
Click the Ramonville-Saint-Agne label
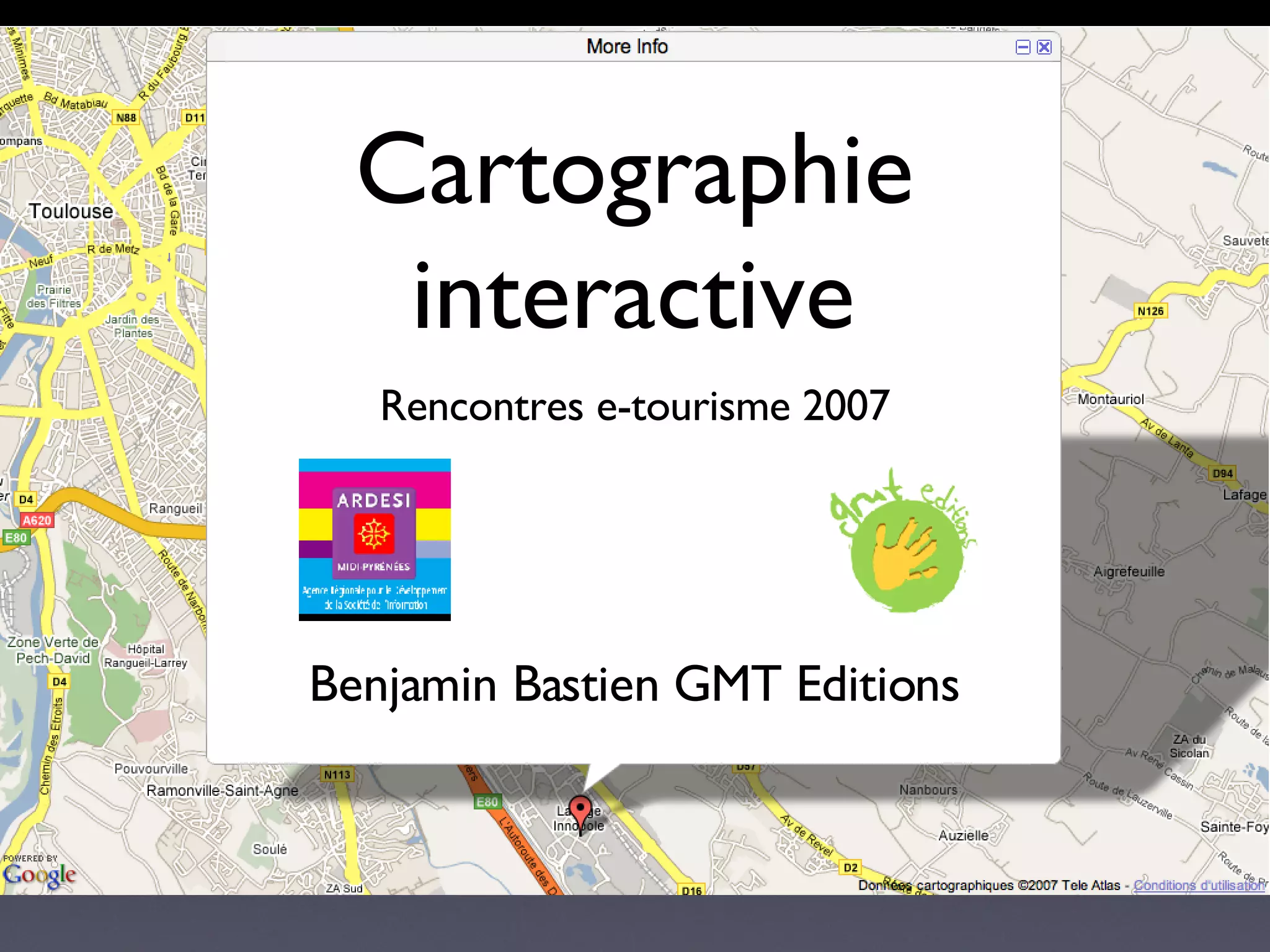pyautogui.click(x=222, y=791)
